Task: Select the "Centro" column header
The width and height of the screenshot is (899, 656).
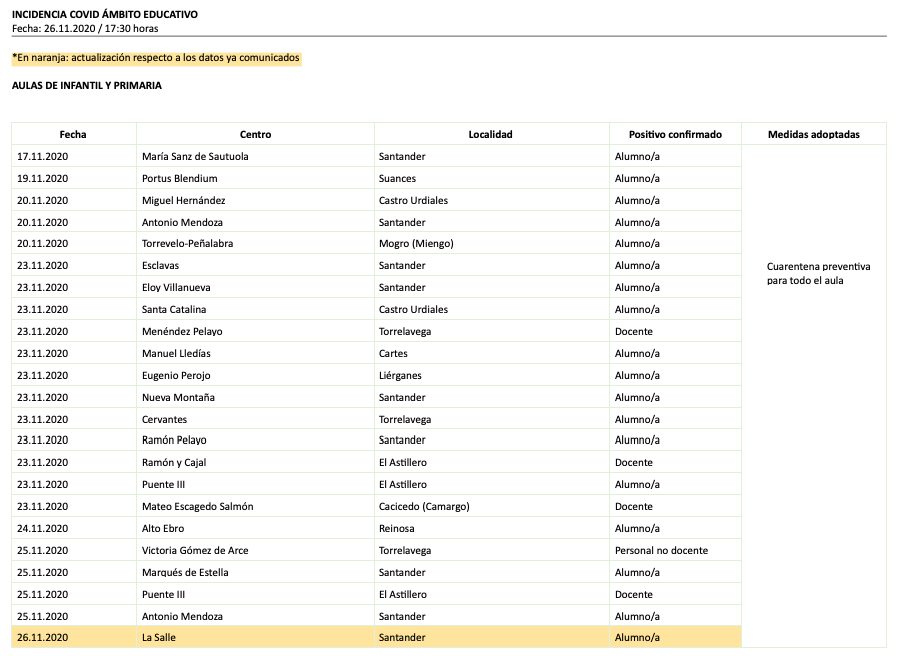Action: 255,134
